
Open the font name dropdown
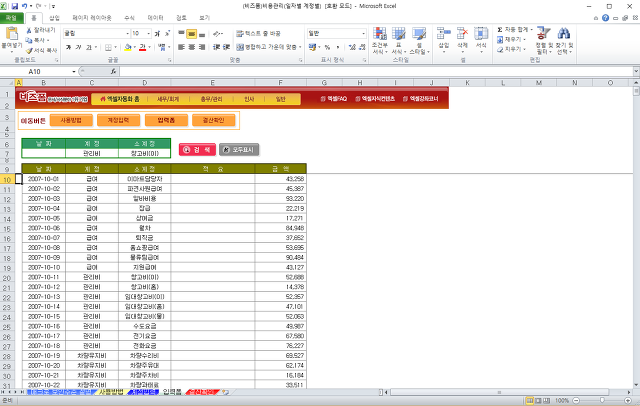[x=127, y=33]
